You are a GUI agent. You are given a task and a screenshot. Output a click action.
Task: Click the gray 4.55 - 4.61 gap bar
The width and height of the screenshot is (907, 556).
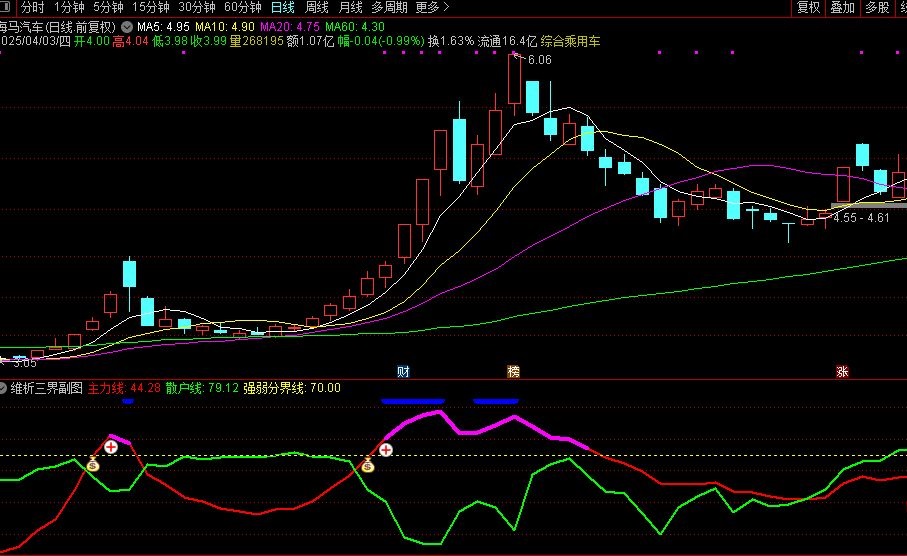pyautogui.click(x=869, y=205)
